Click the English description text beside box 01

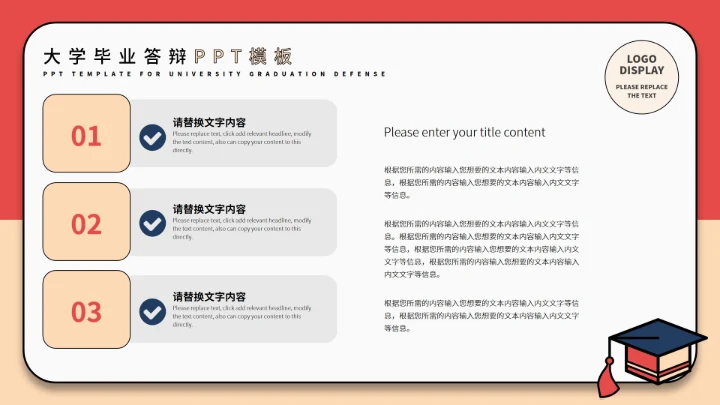point(241,142)
